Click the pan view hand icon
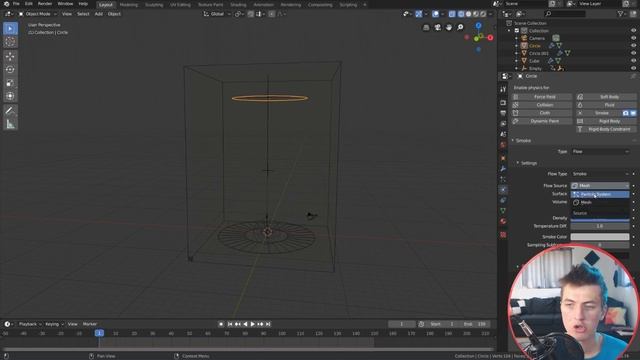 449,27
